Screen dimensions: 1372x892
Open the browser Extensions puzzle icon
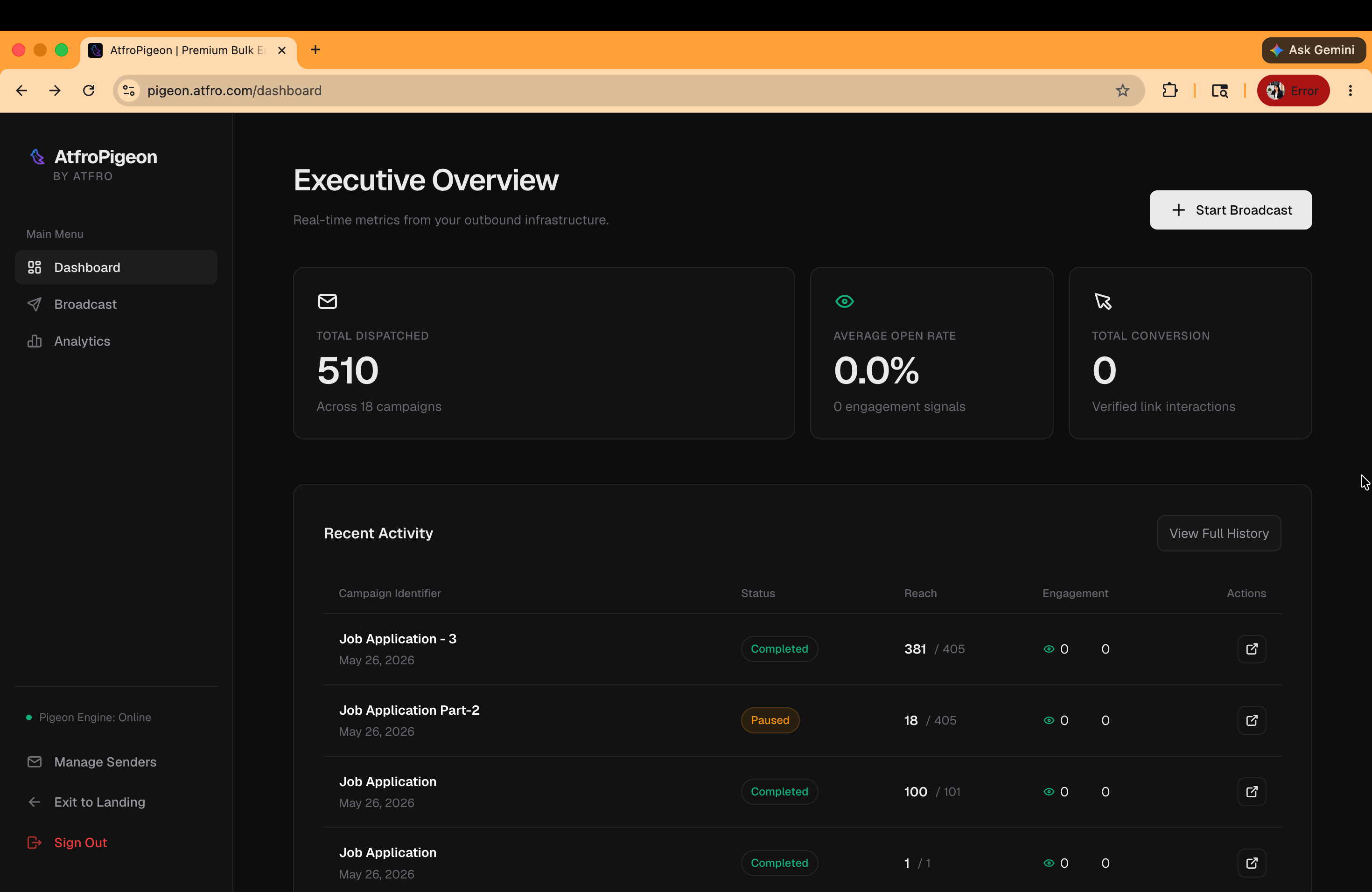coord(1169,91)
